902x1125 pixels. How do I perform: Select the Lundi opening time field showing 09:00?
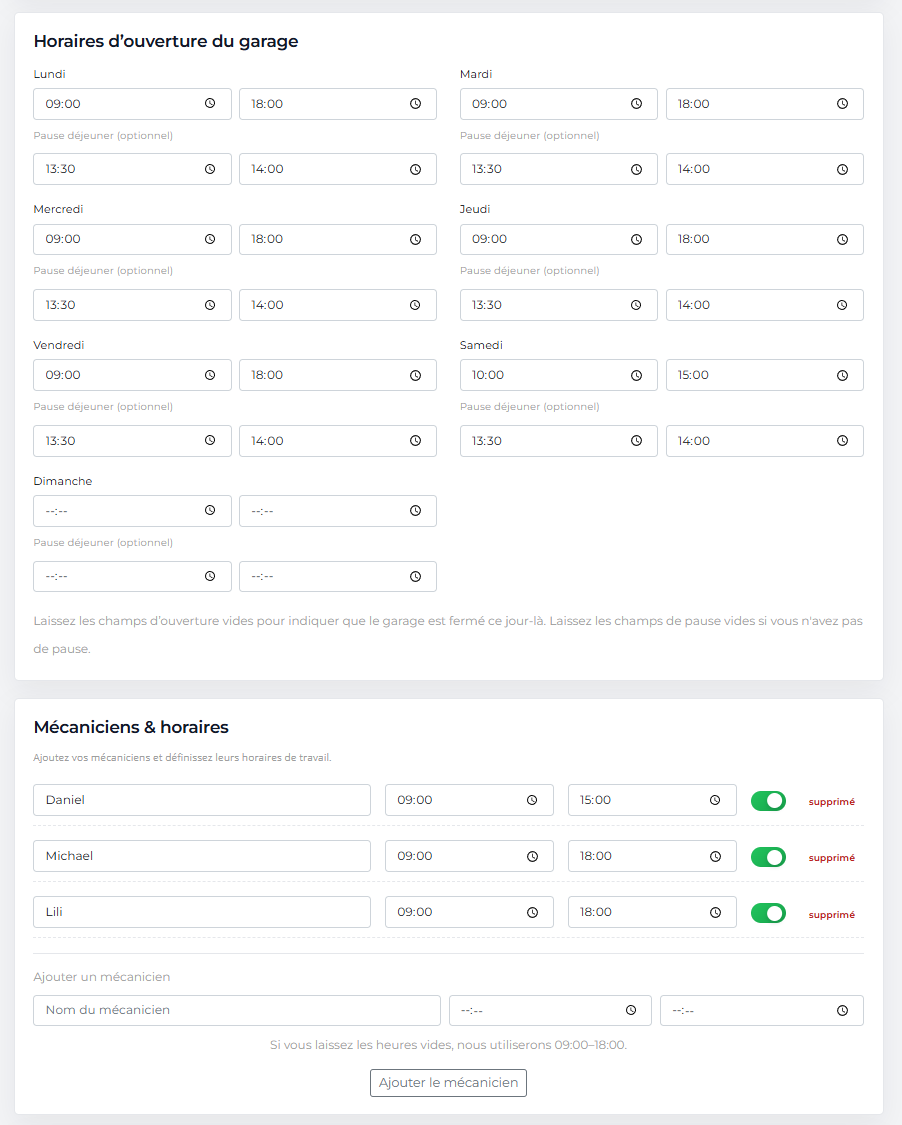tap(120, 103)
